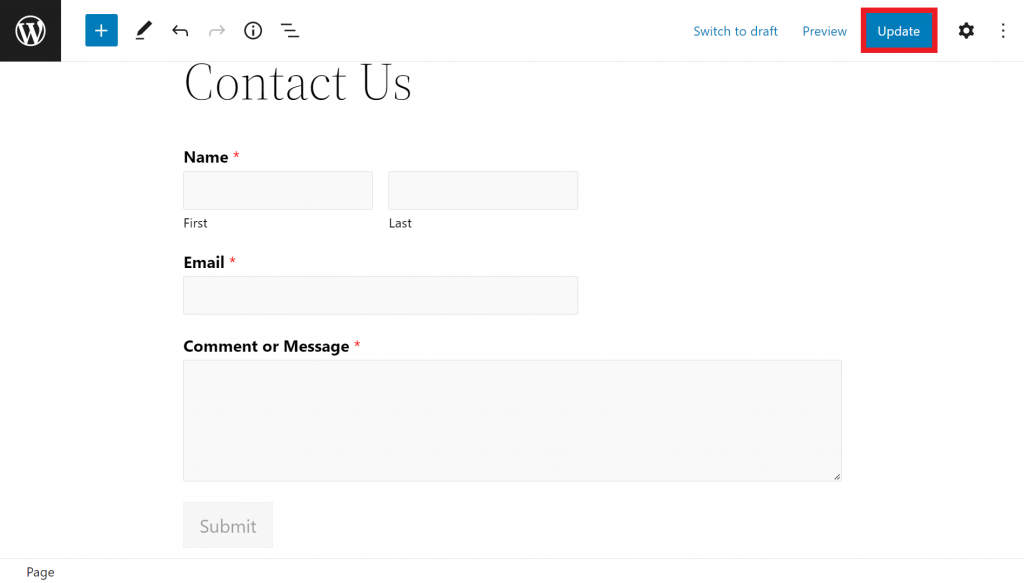Click the WordPress logo to exit the editor
The height and width of the screenshot is (583, 1024).
30,30
